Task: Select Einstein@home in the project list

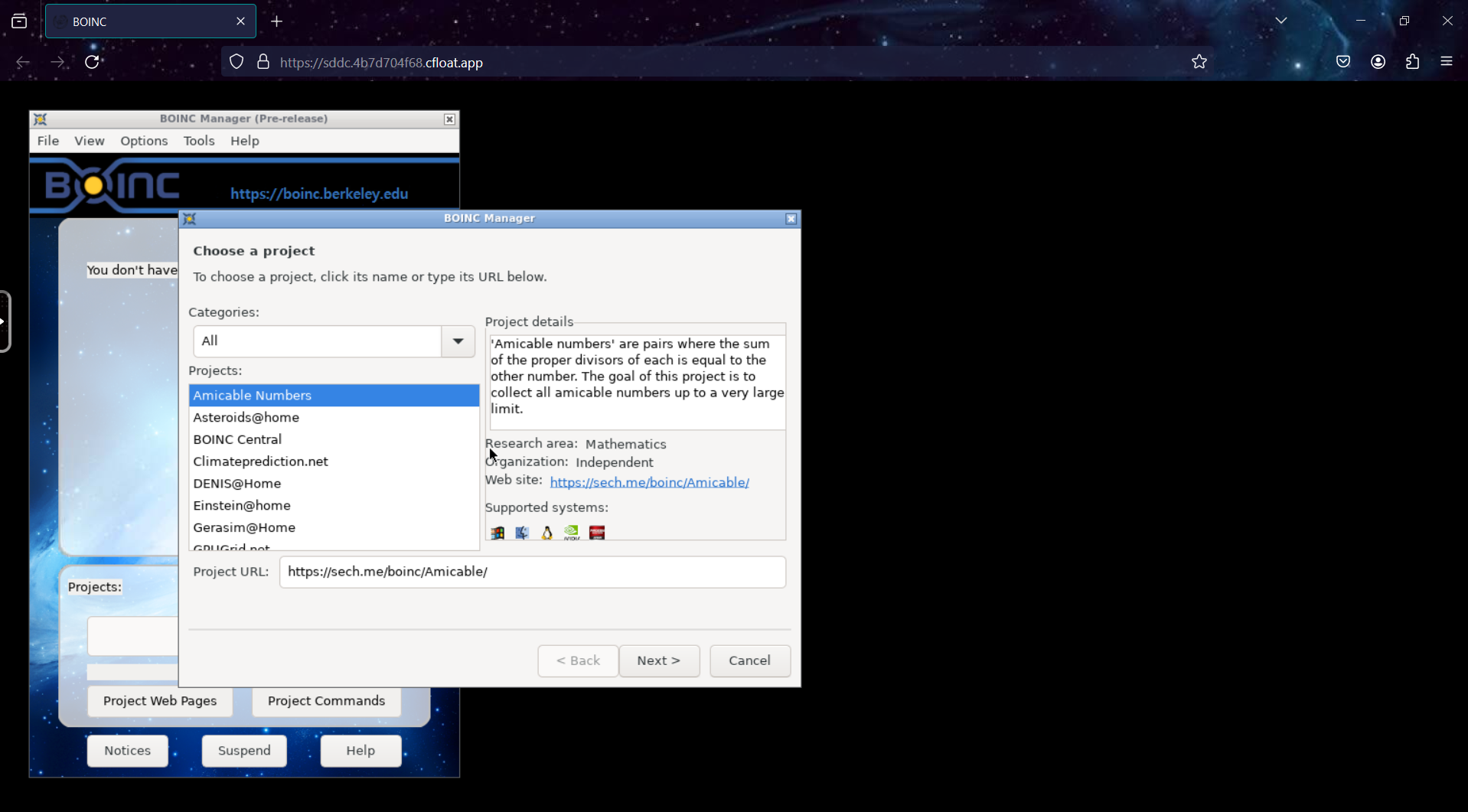Action: click(334, 506)
